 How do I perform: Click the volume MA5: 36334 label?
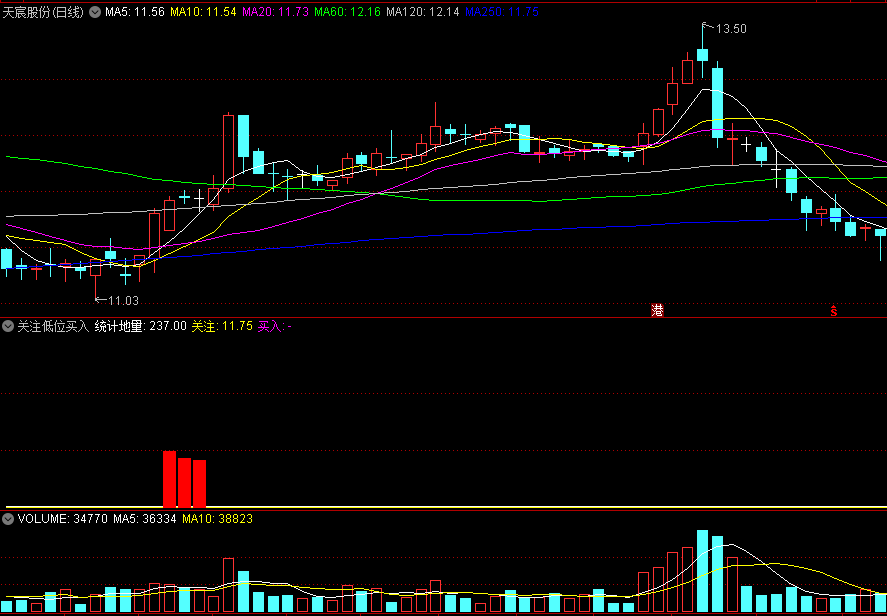145,518
